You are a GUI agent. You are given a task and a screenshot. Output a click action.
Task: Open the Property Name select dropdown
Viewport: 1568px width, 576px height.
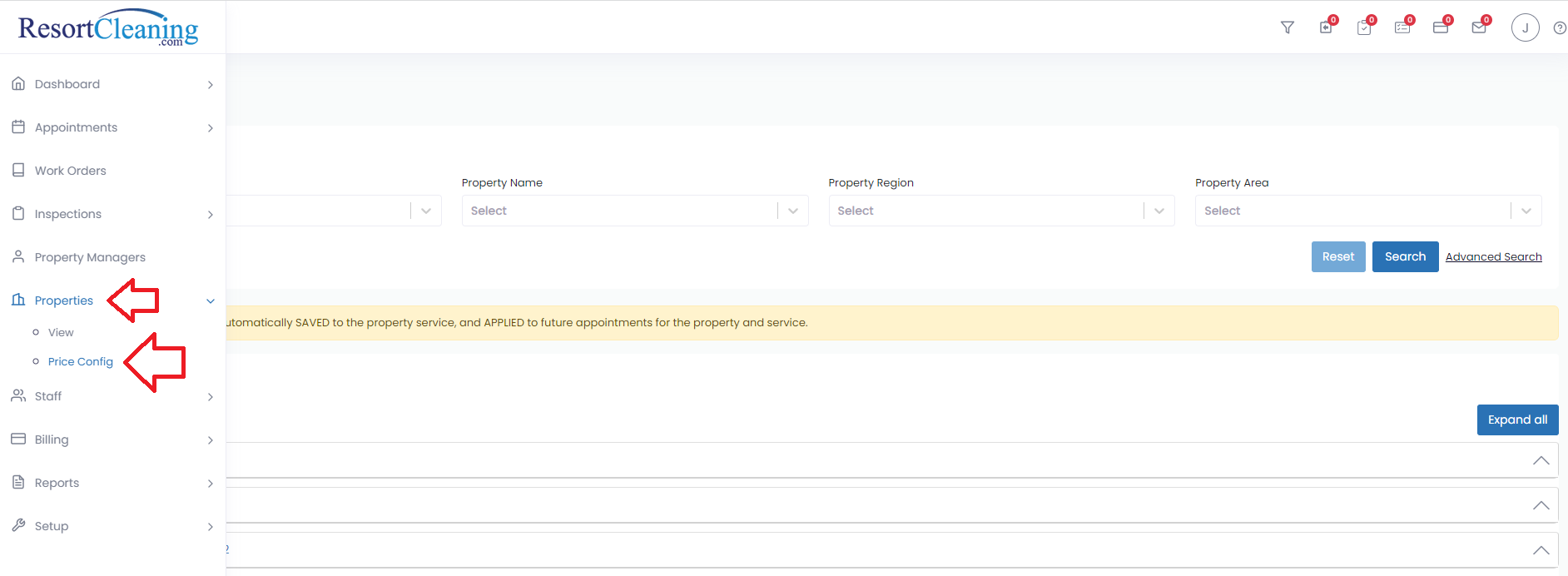(635, 211)
